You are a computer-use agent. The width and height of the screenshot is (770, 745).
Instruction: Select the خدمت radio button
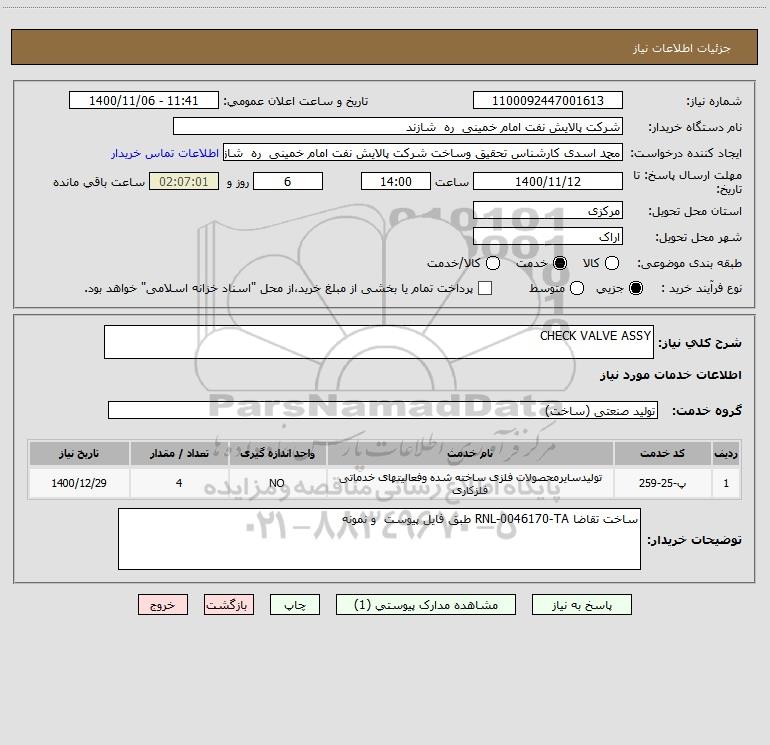[560, 263]
